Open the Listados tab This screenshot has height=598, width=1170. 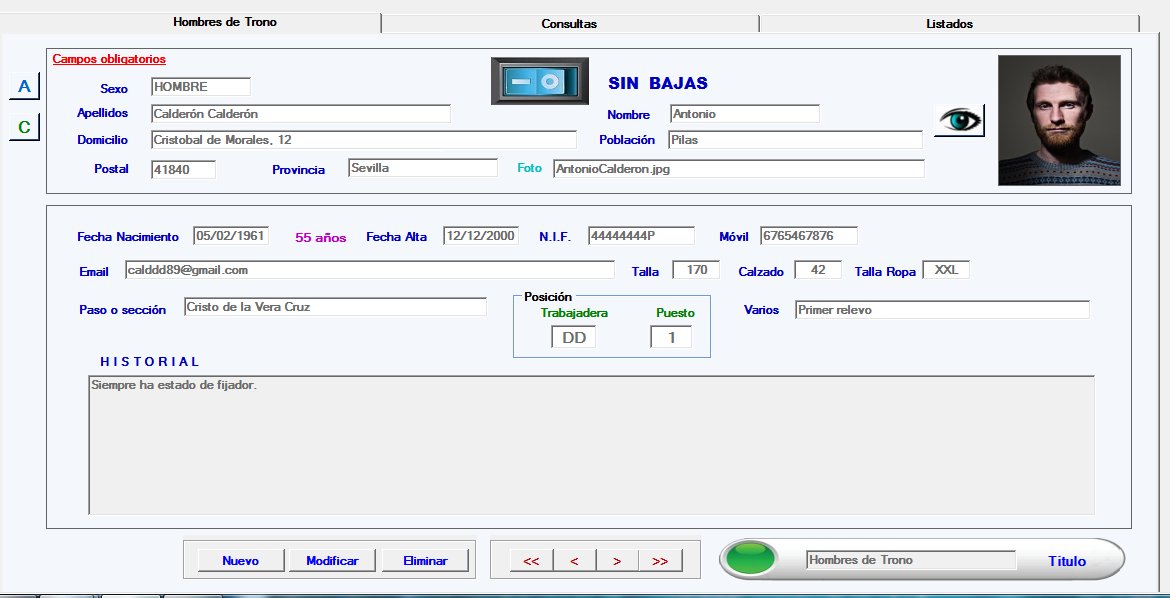point(949,23)
